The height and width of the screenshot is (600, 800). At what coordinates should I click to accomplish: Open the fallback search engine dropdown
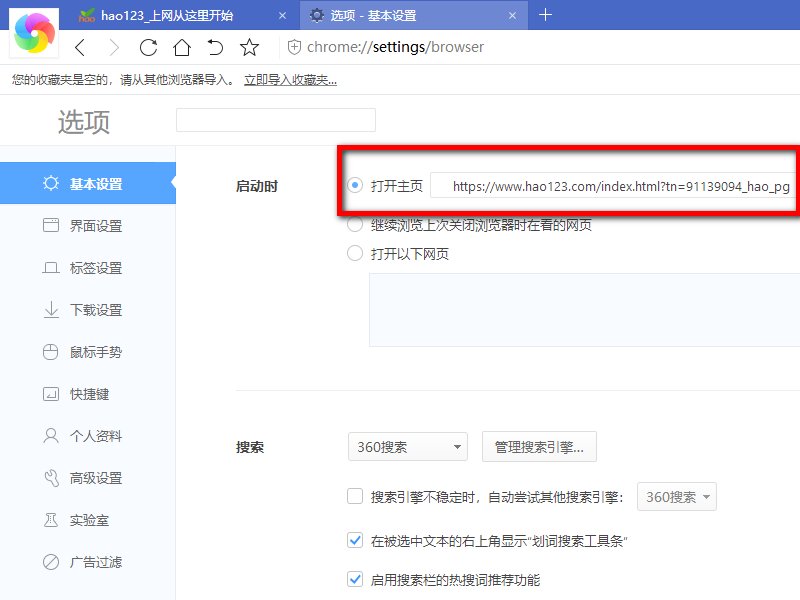click(677, 496)
